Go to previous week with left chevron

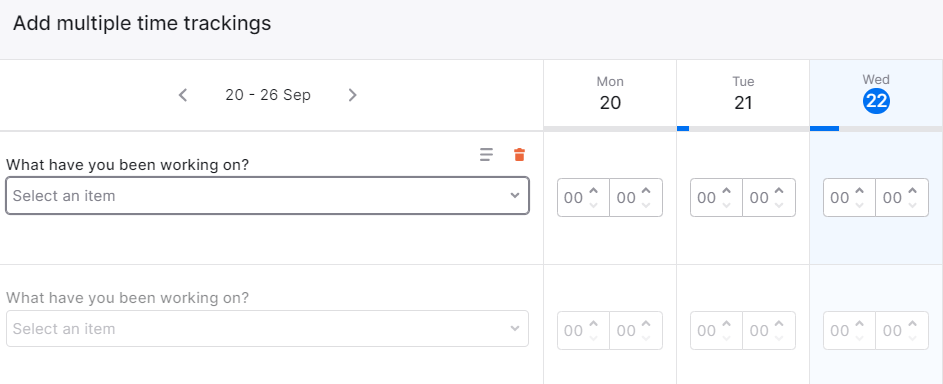click(x=183, y=95)
